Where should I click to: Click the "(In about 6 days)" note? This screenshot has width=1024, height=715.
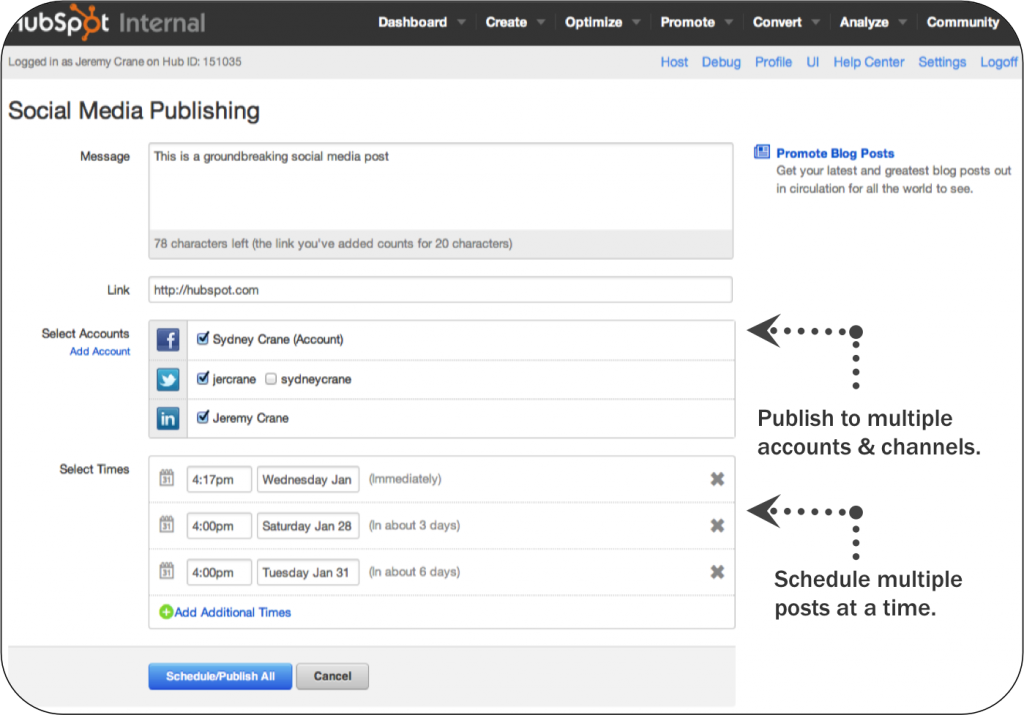point(414,571)
